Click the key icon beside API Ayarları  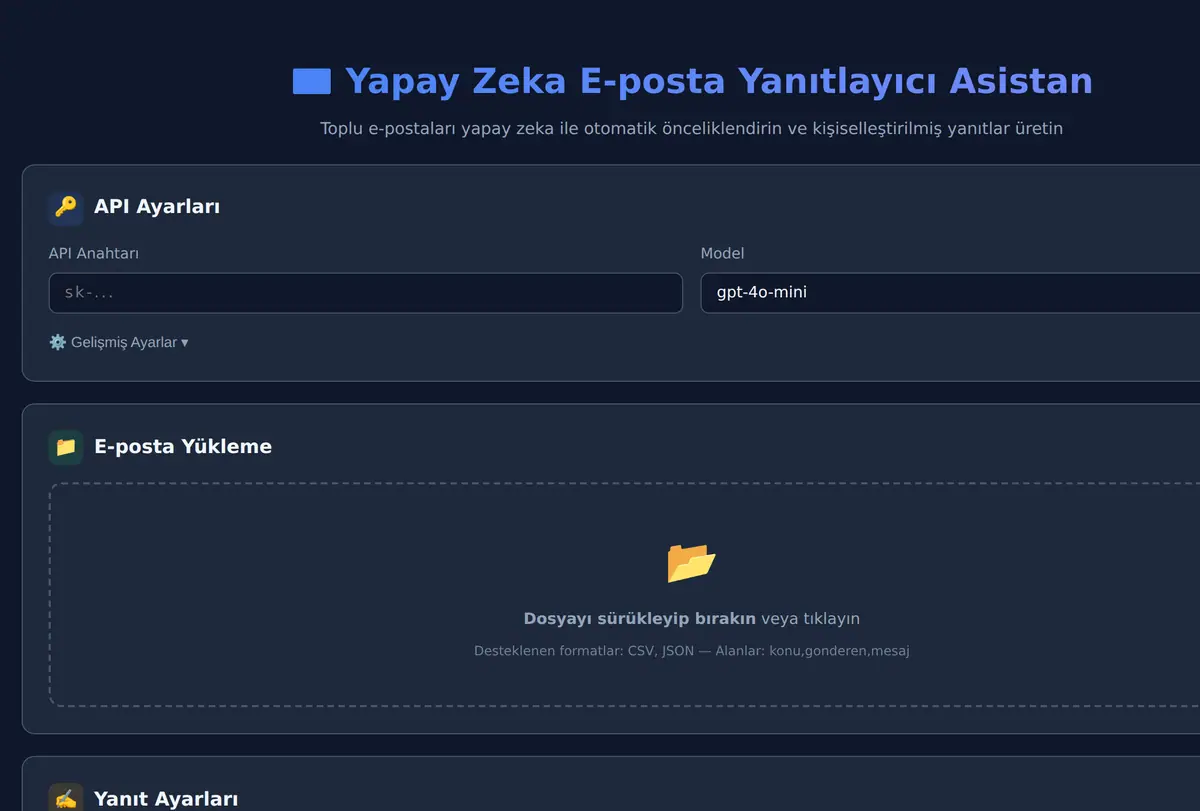coord(66,207)
